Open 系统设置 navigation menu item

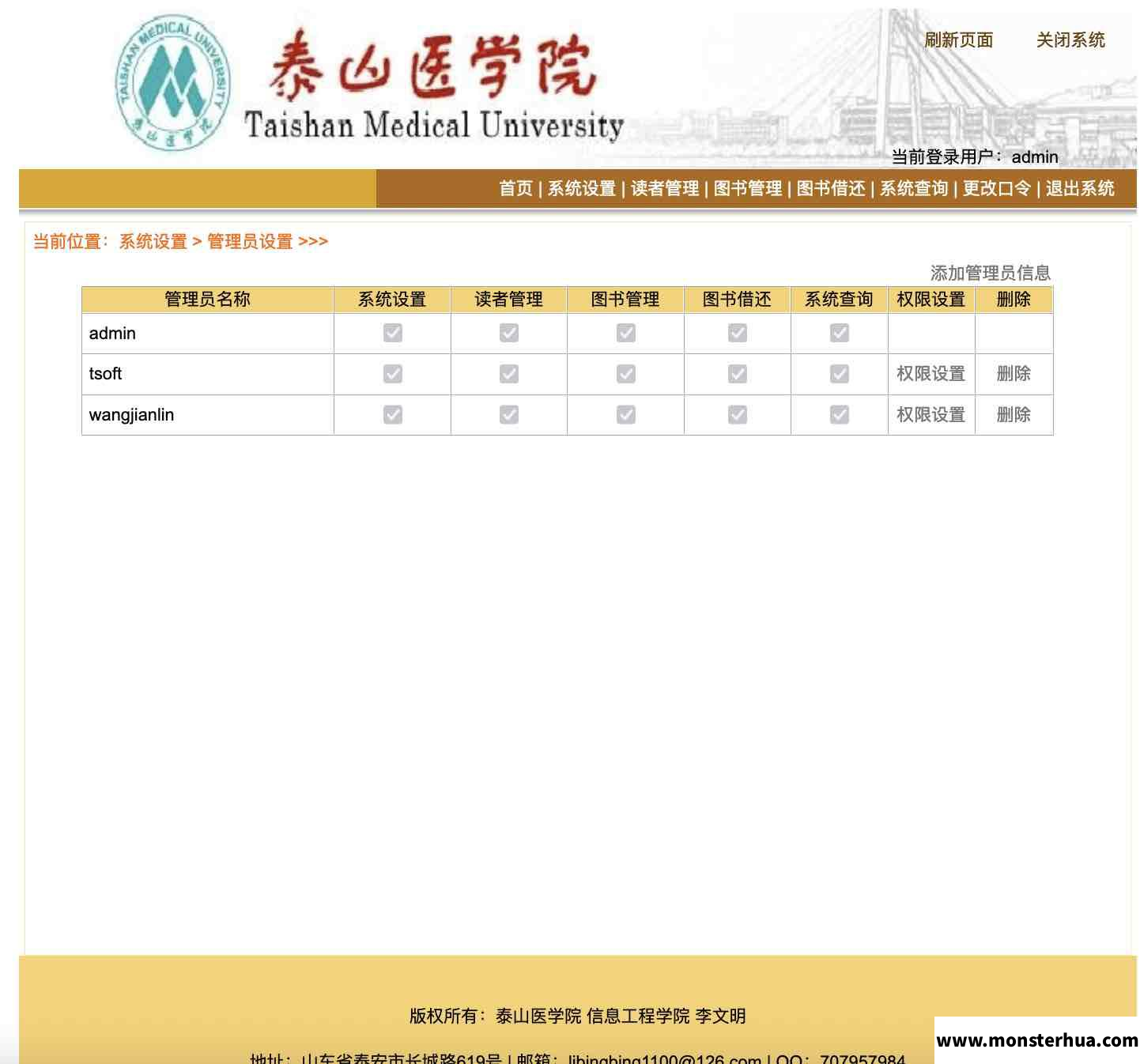coord(582,188)
